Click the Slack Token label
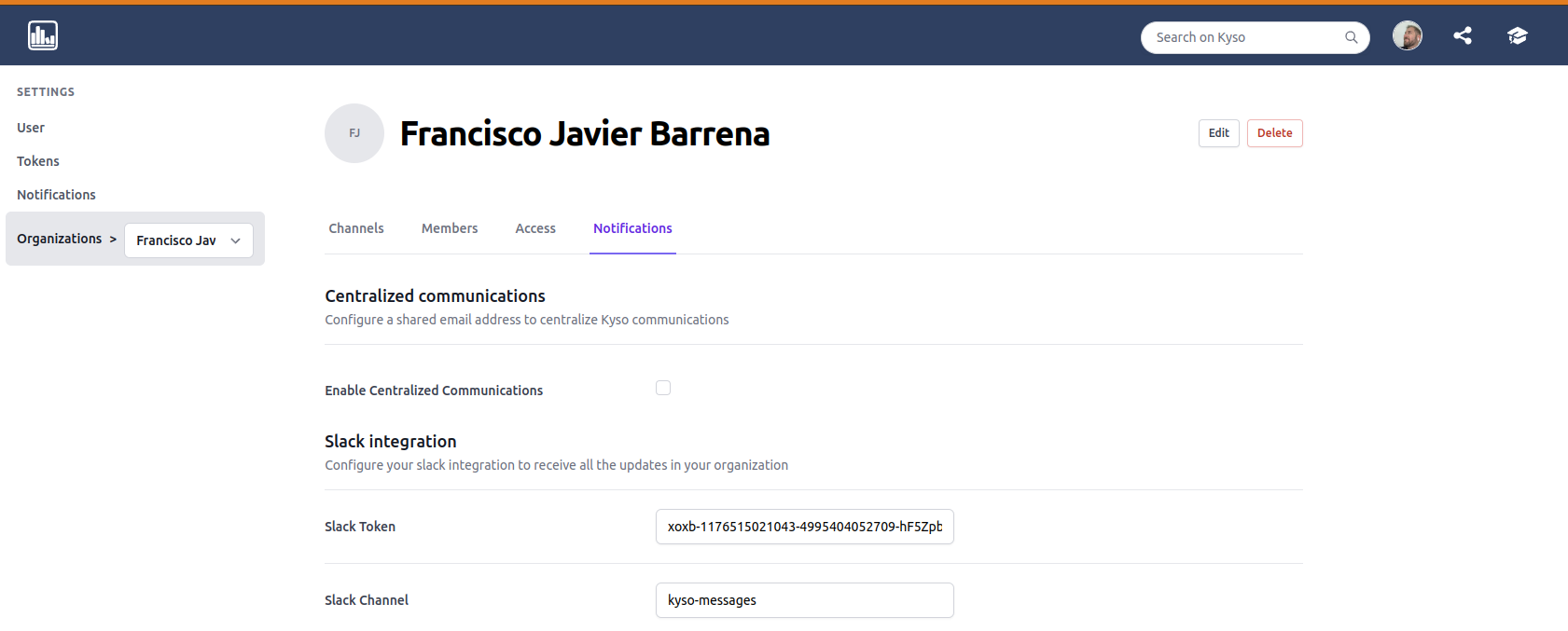Viewport: 1568px width, 631px height. 360,527
